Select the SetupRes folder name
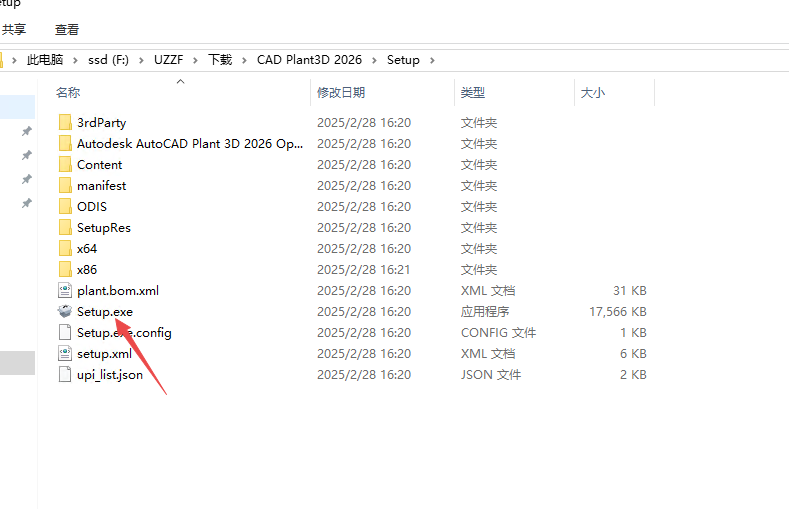This screenshot has width=789, height=509. coord(104,228)
